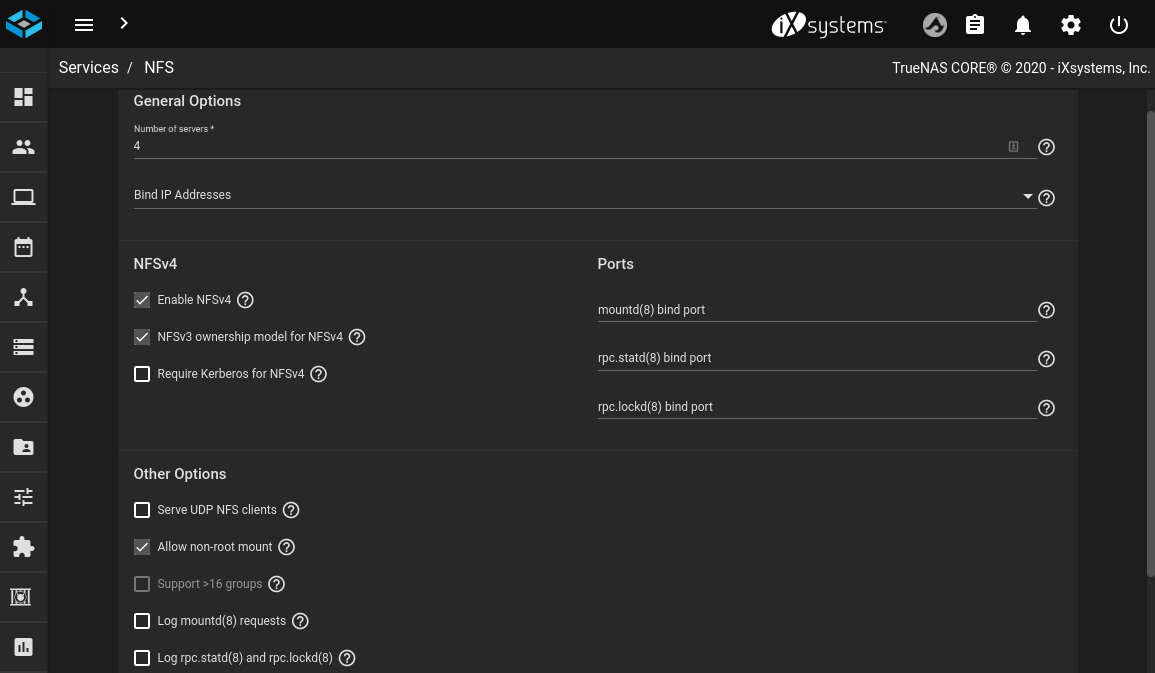Open the Dashboard sidebar icon
1155x673 pixels.
coord(23,97)
